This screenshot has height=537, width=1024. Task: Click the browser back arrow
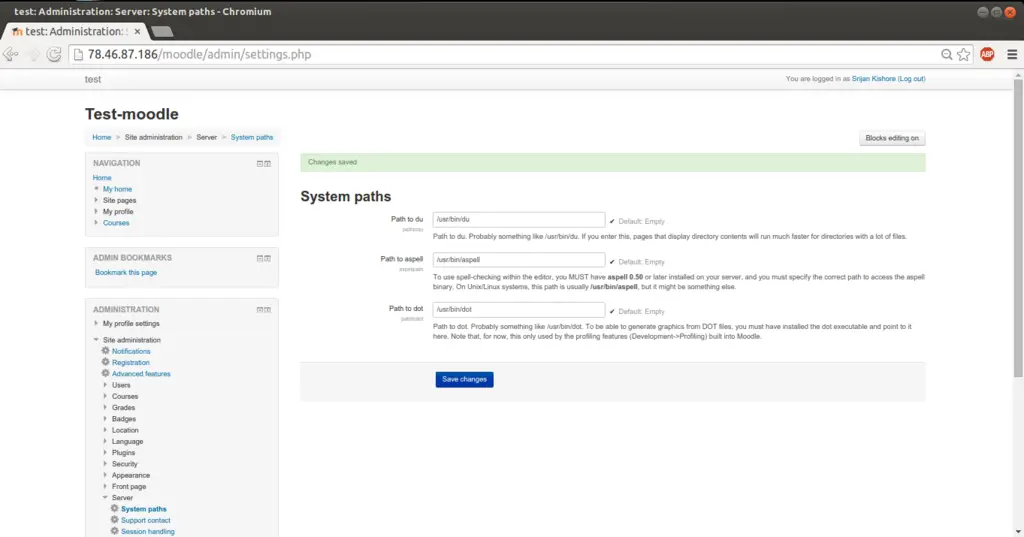point(10,54)
